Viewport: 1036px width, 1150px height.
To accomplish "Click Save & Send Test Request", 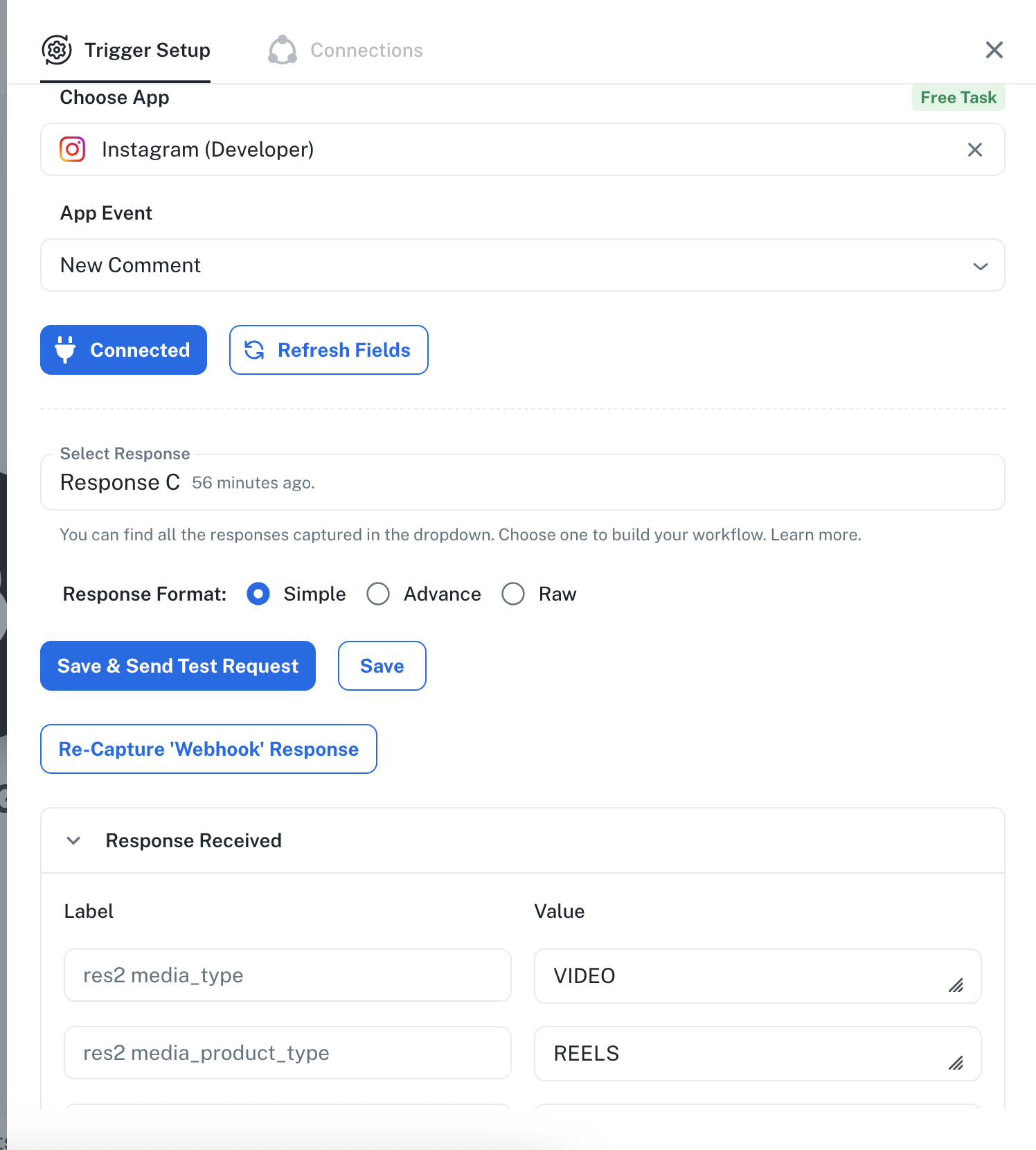I will click(178, 666).
